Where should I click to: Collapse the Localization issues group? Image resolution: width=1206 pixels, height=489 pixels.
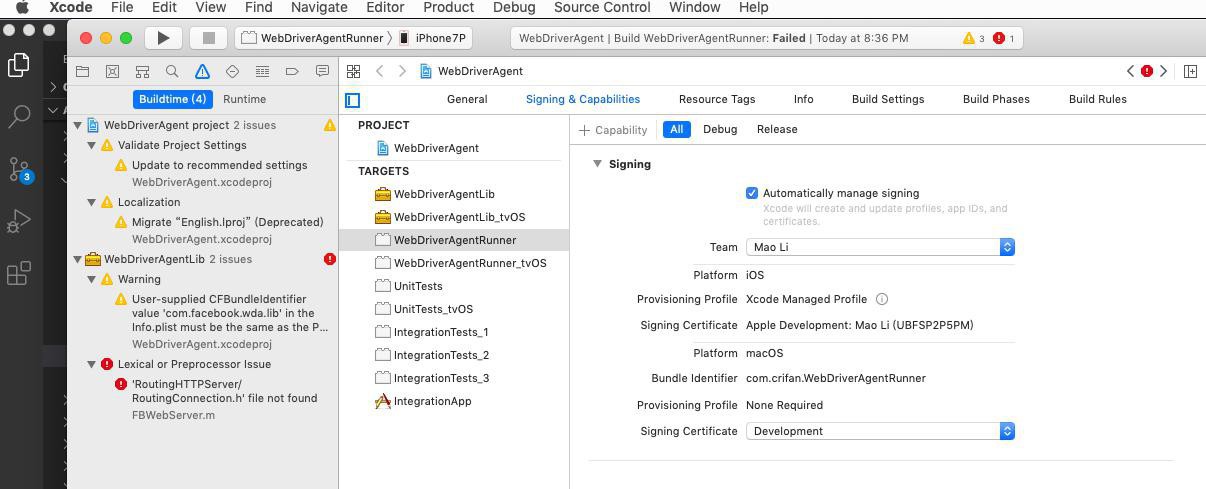click(x=91, y=202)
